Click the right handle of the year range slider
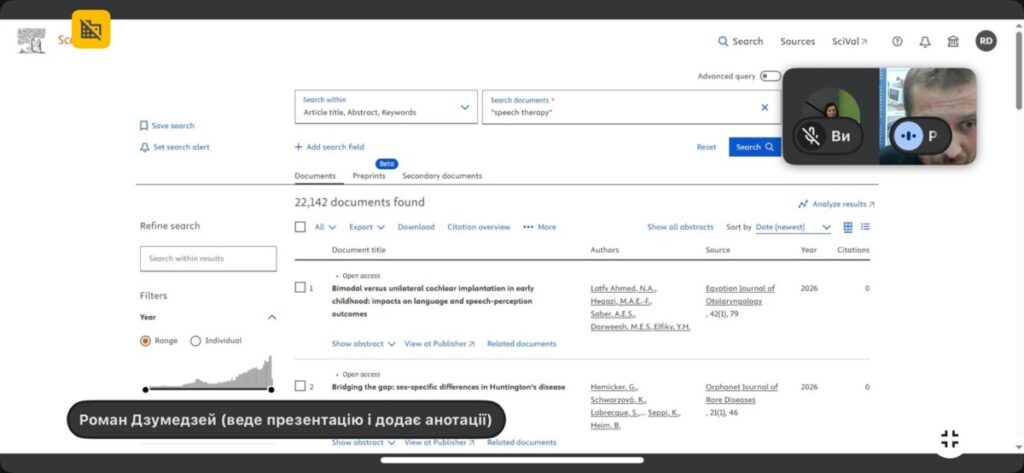 [271, 389]
